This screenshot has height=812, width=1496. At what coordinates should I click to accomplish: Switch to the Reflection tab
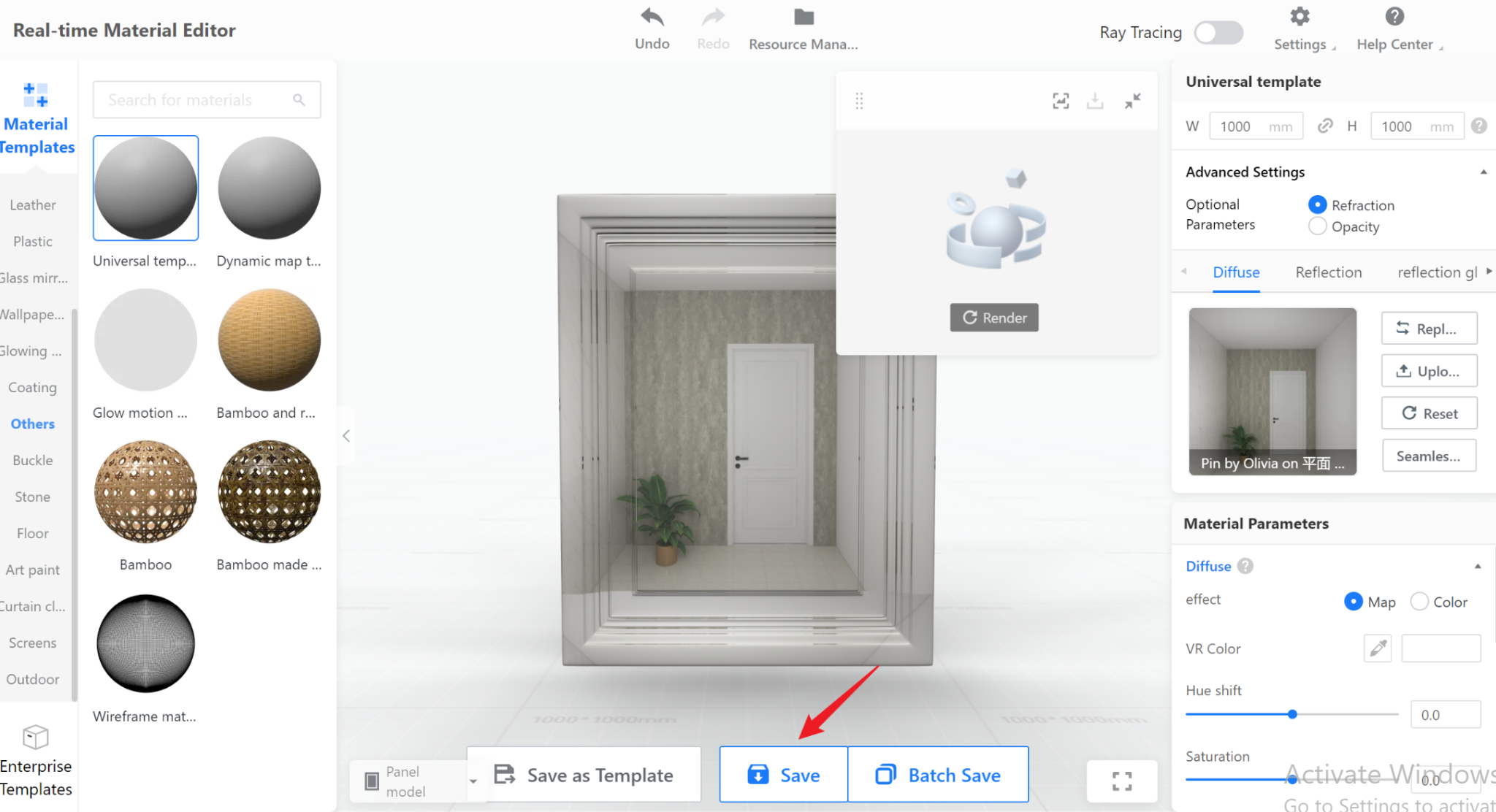1328,272
